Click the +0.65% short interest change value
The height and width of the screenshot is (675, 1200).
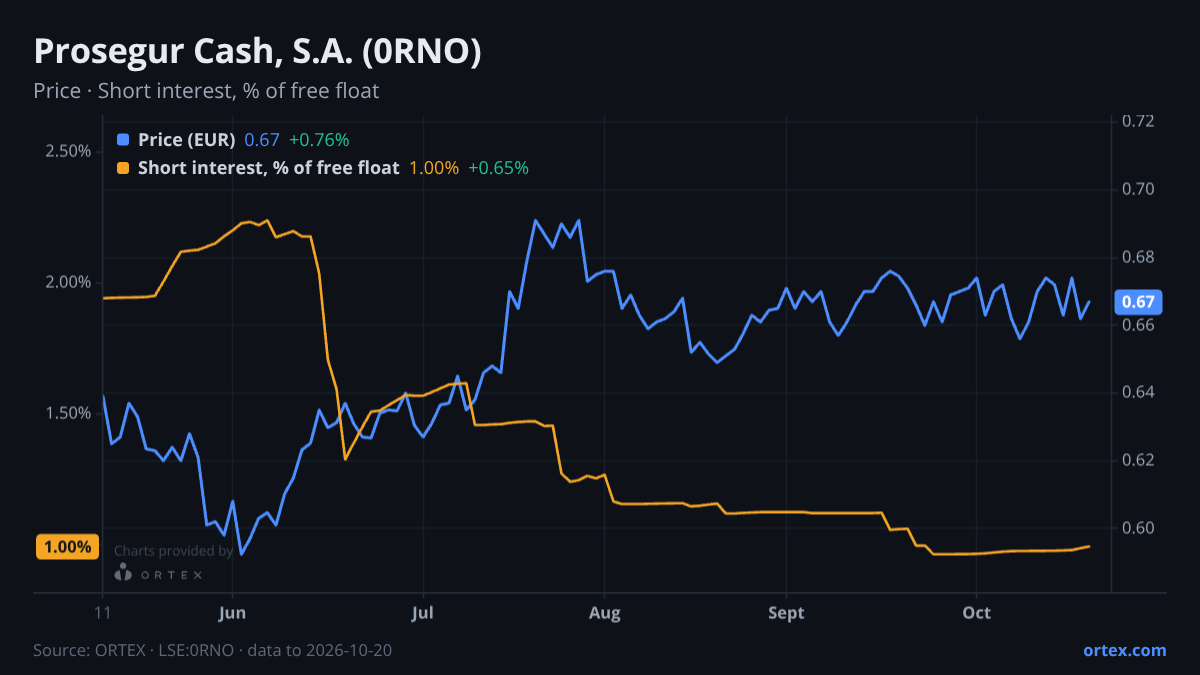(x=498, y=168)
